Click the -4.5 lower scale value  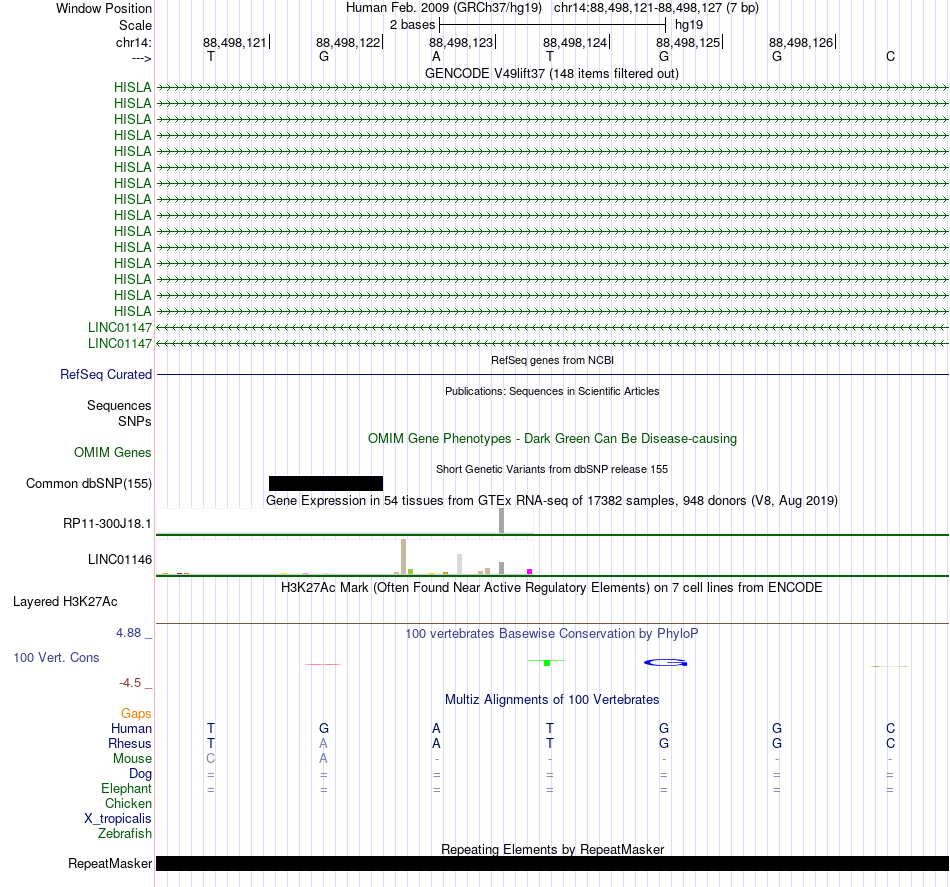(x=130, y=683)
